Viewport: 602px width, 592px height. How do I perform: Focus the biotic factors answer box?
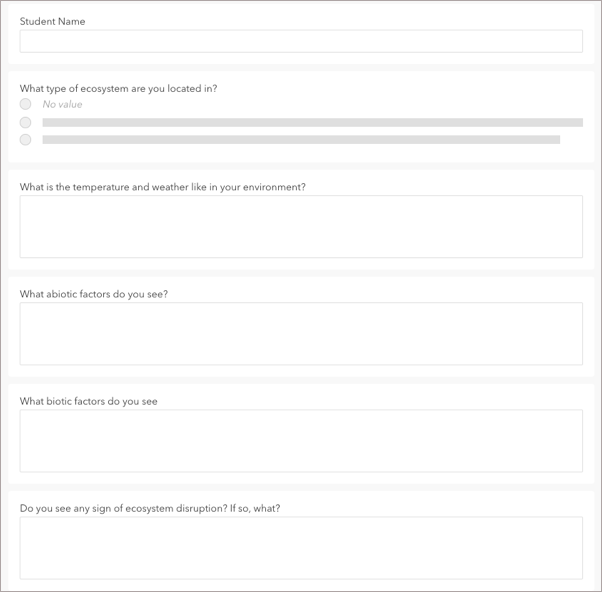(300, 441)
